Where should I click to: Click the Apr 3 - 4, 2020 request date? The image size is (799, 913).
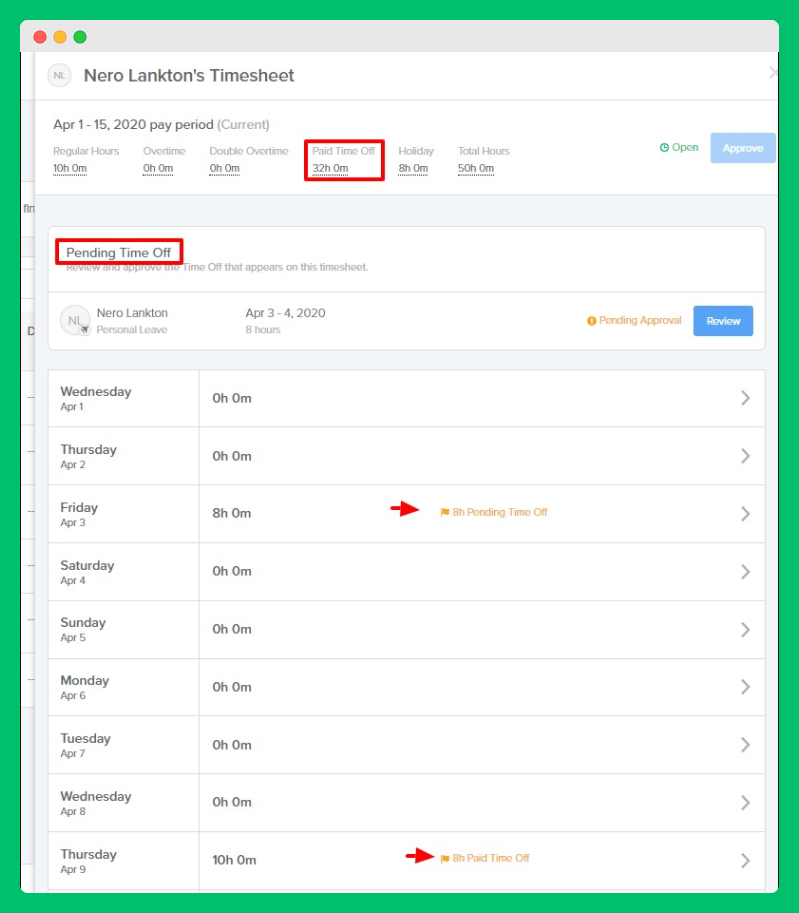285,313
